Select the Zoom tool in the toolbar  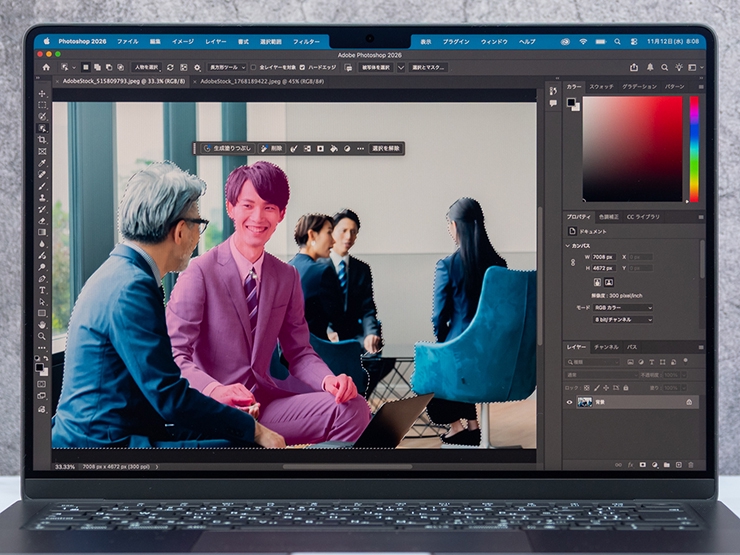click(x=42, y=336)
